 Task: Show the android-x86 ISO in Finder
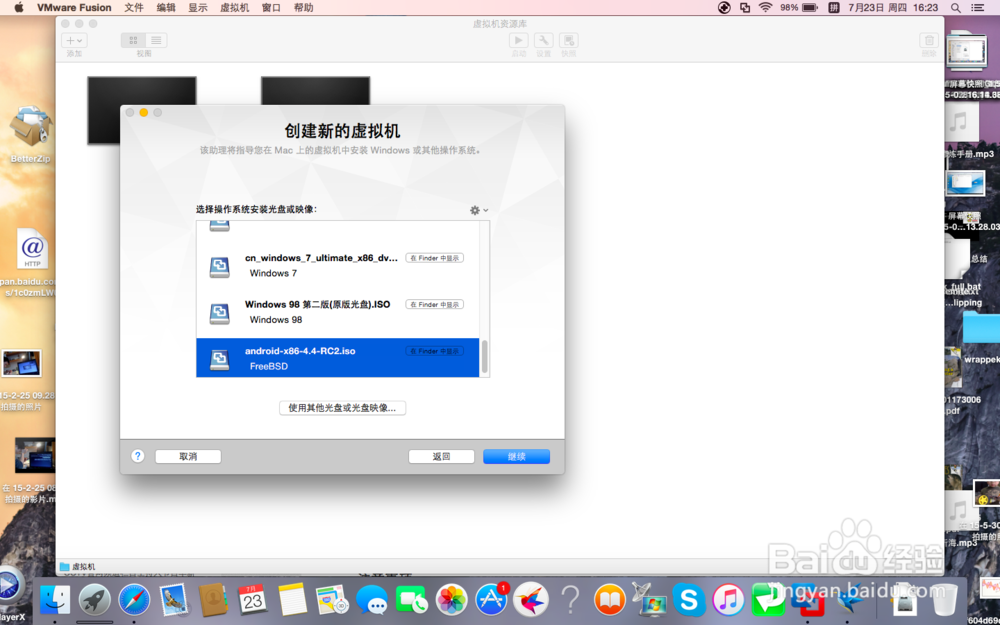coord(434,351)
